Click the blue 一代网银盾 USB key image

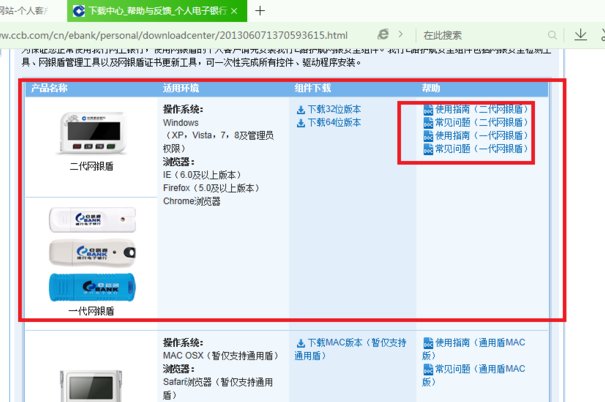coord(93,287)
